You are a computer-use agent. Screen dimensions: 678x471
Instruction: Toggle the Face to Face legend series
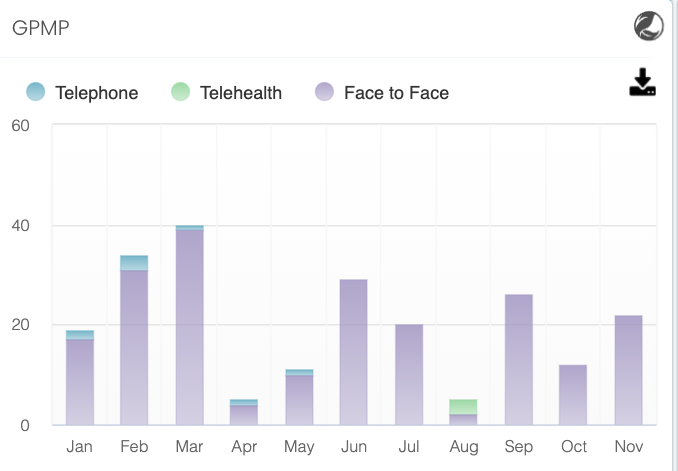(396, 93)
